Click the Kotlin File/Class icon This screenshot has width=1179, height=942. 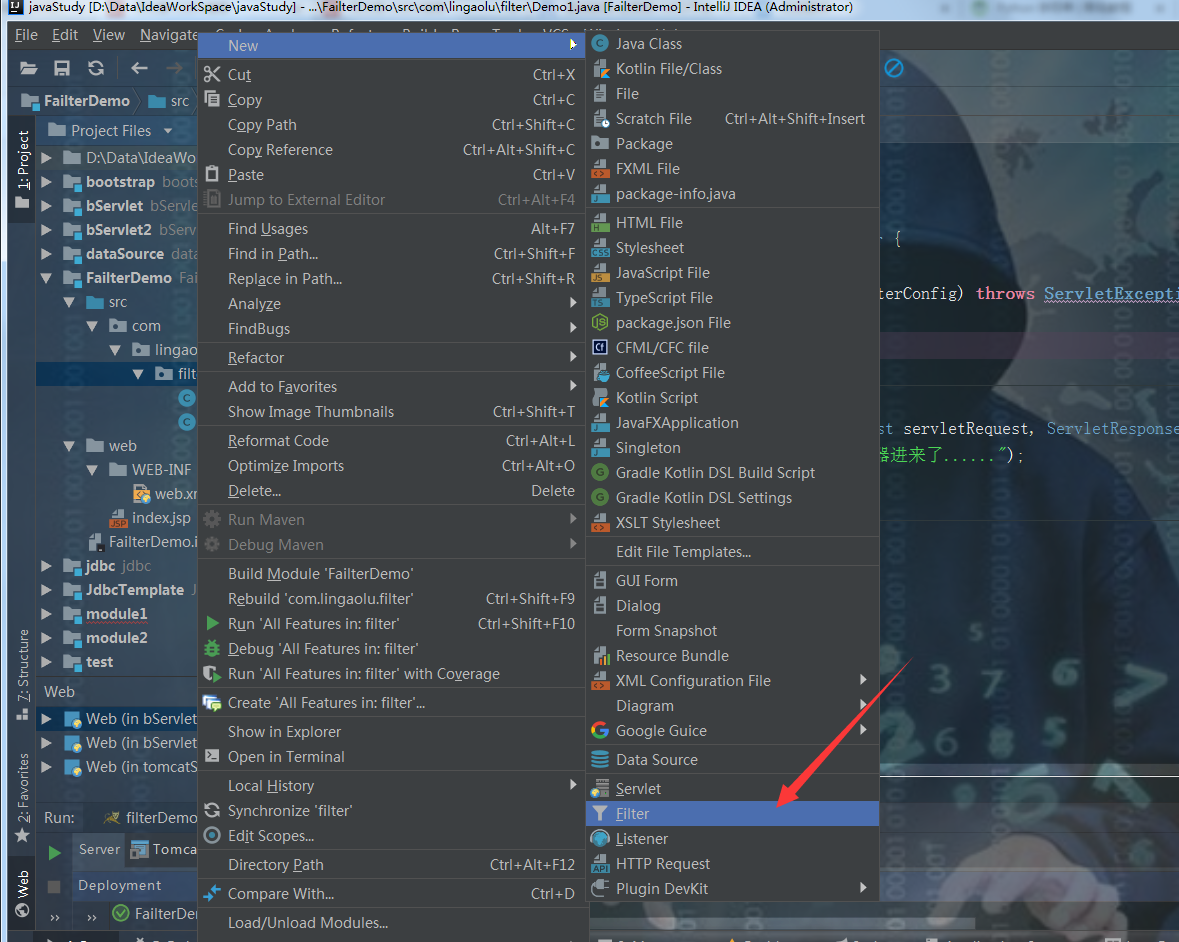point(600,68)
